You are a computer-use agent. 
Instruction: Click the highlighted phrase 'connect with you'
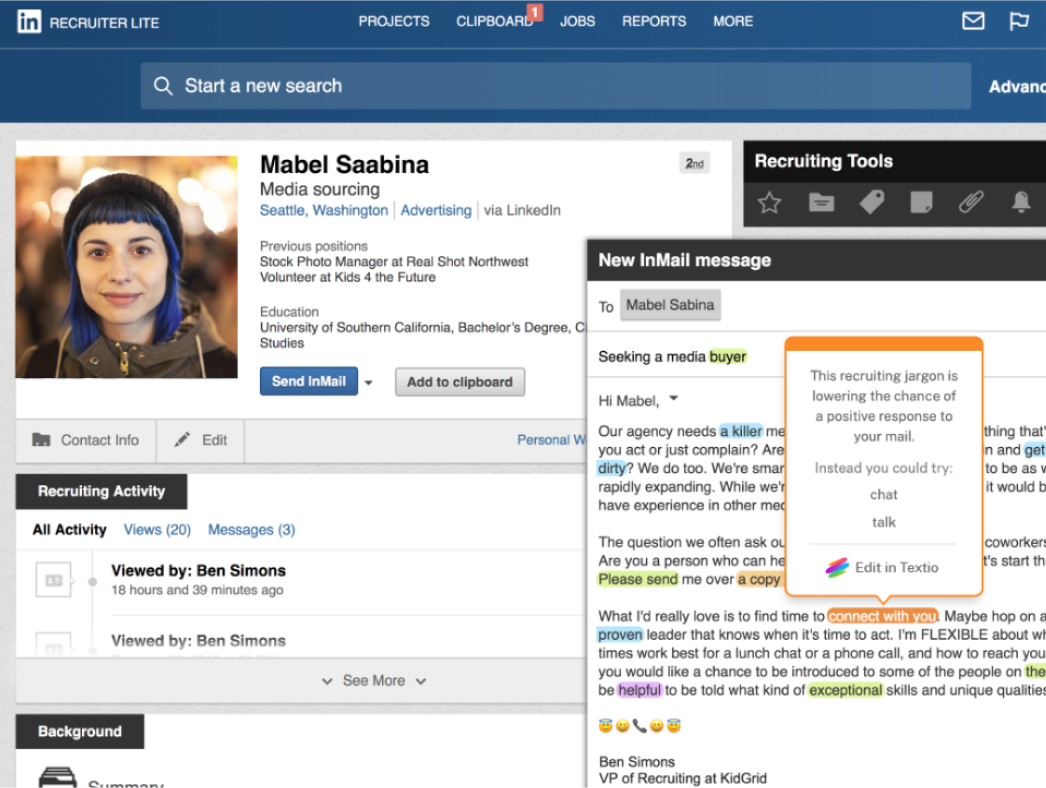click(x=883, y=616)
